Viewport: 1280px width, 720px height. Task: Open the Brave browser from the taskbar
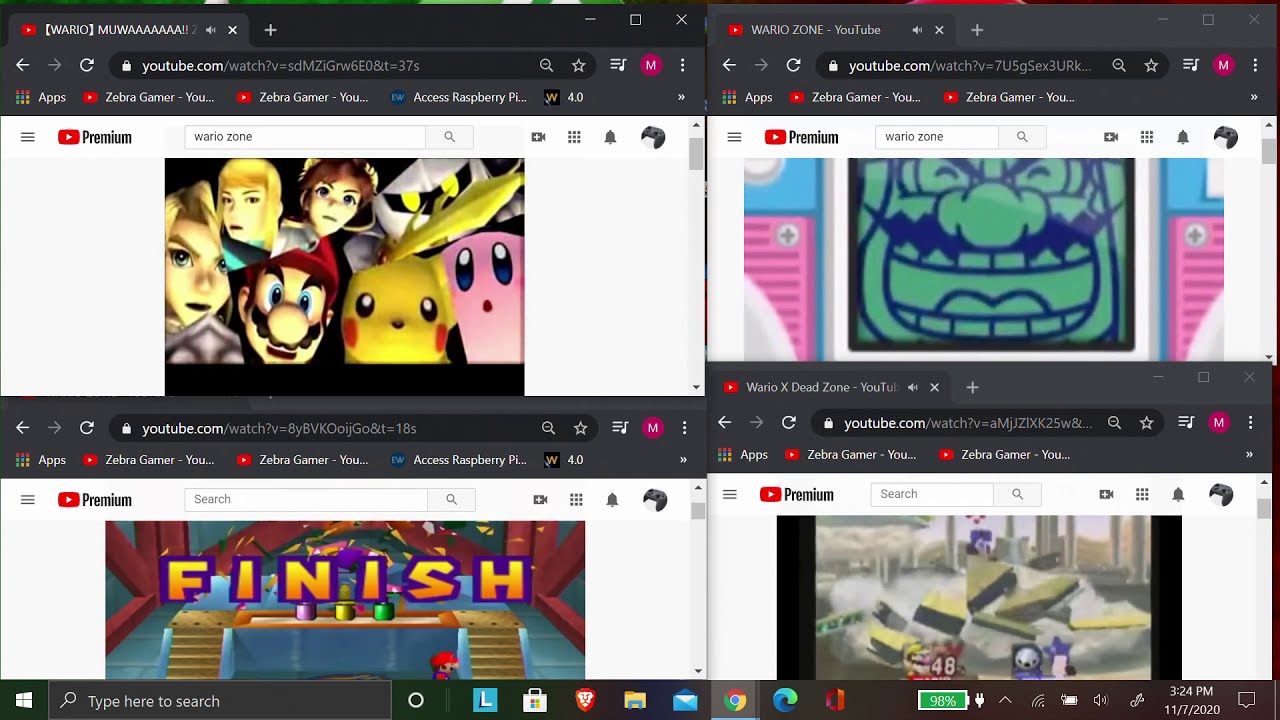[585, 701]
